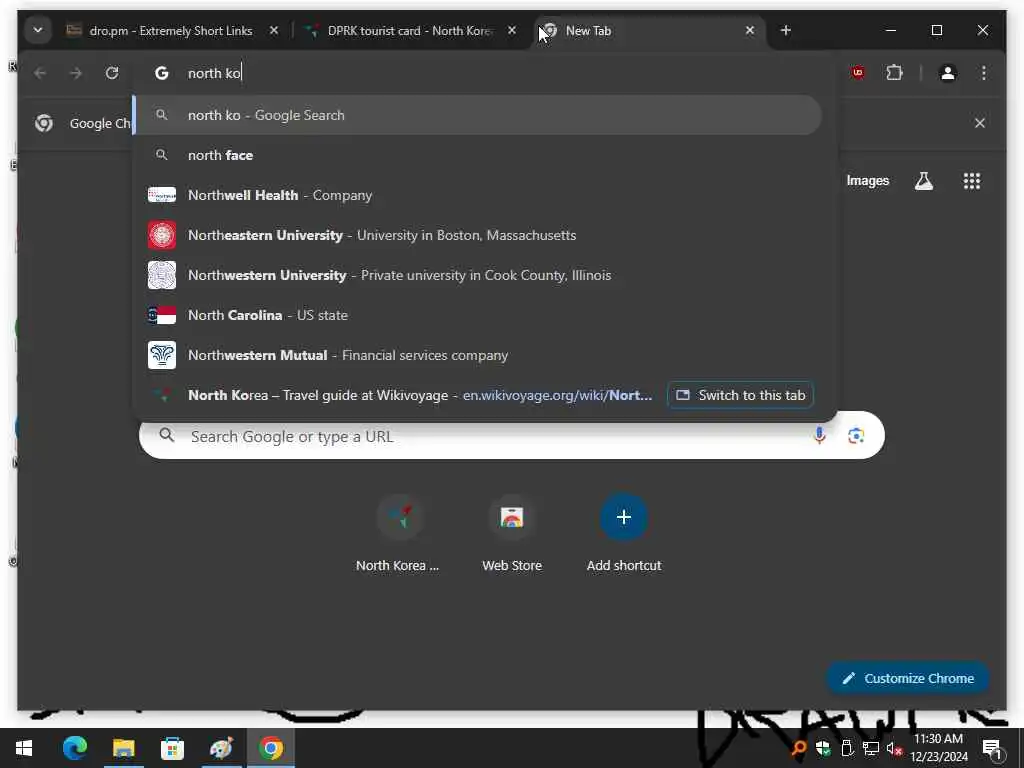Search by image with the Google Lens icon
The width and height of the screenshot is (1024, 768).
(x=856, y=436)
